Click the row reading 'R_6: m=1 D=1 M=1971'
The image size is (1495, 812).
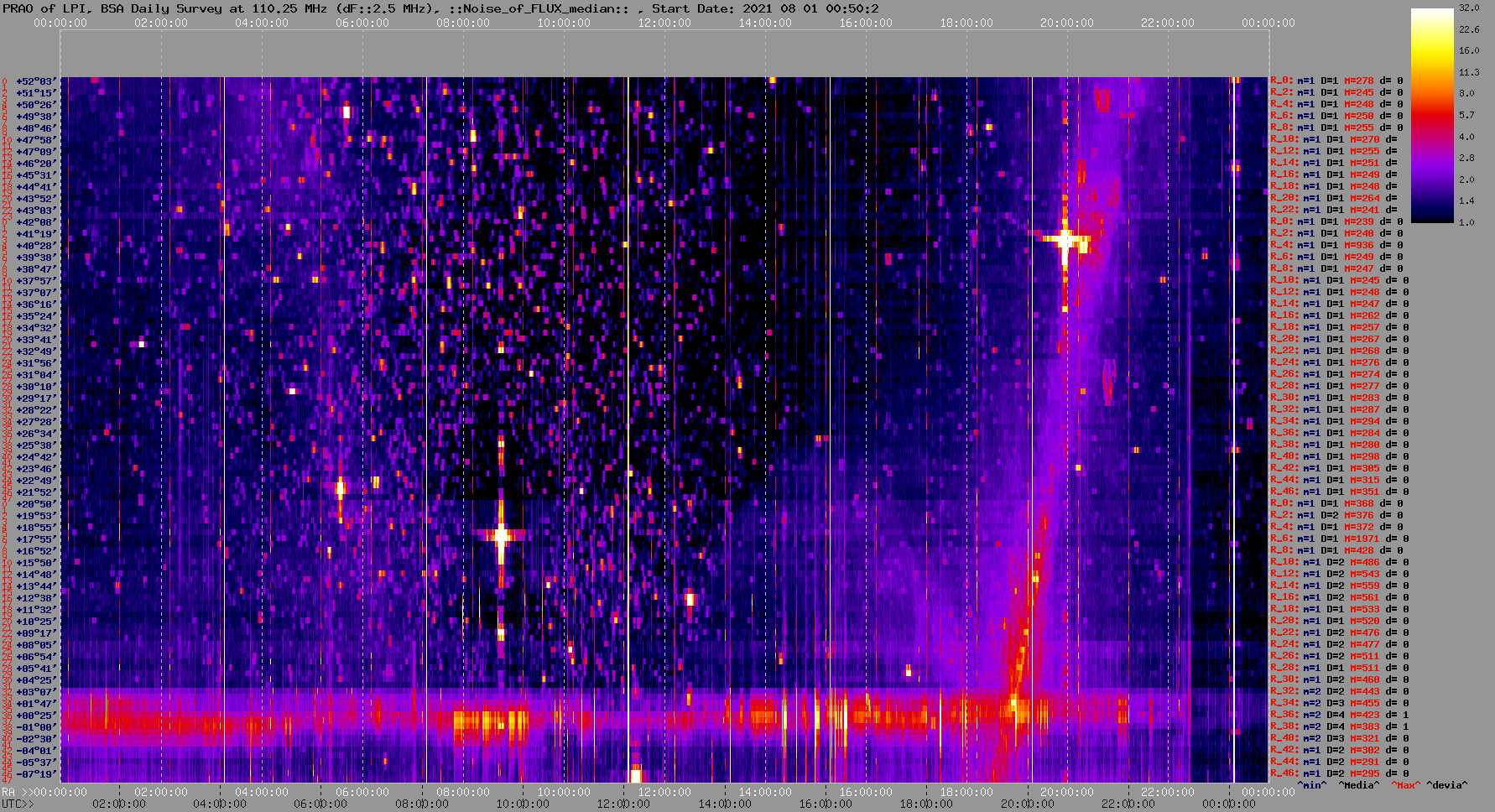coord(1339,539)
